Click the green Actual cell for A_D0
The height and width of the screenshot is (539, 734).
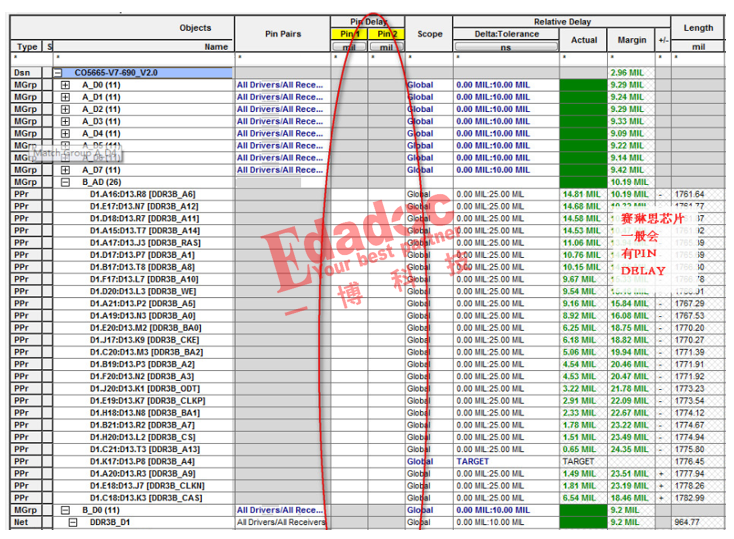coord(583,85)
